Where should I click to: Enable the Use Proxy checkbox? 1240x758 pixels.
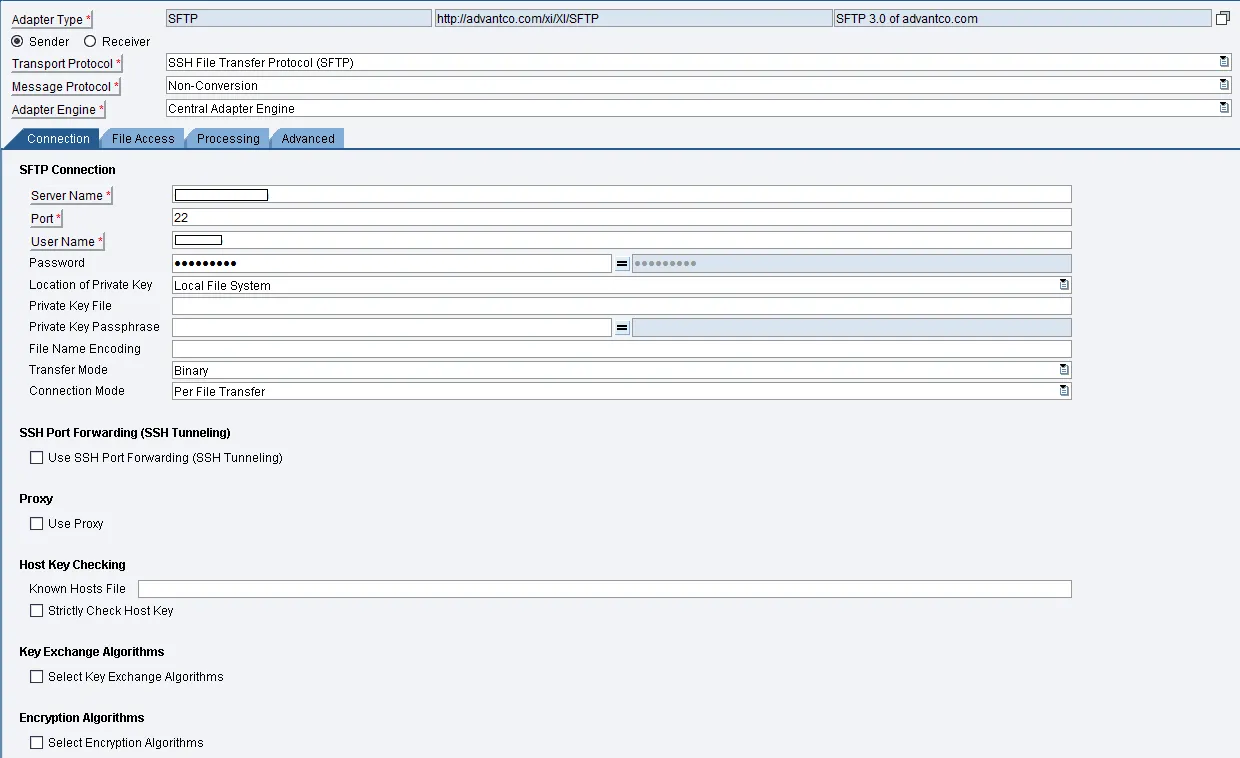37,523
